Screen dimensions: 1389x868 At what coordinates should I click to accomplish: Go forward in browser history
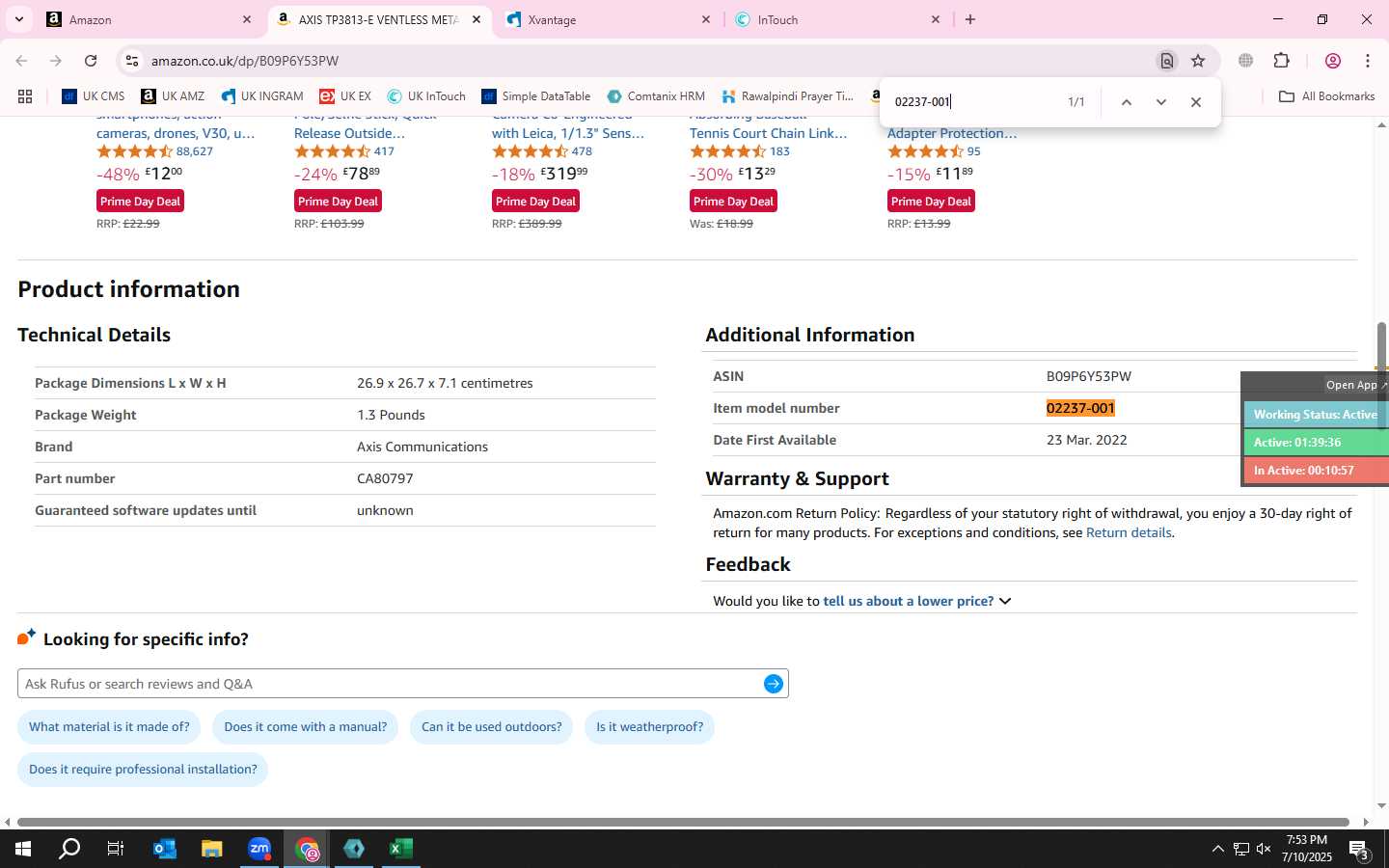pyautogui.click(x=56, y=61)
